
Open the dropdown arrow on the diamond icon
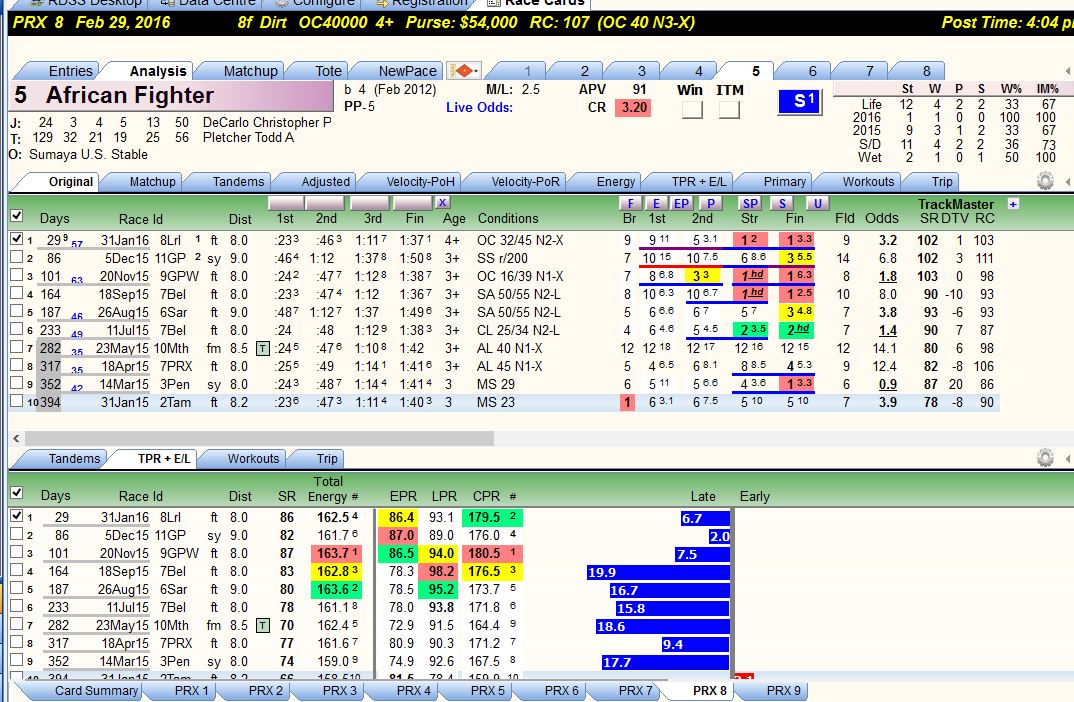[x=475, y=71]
